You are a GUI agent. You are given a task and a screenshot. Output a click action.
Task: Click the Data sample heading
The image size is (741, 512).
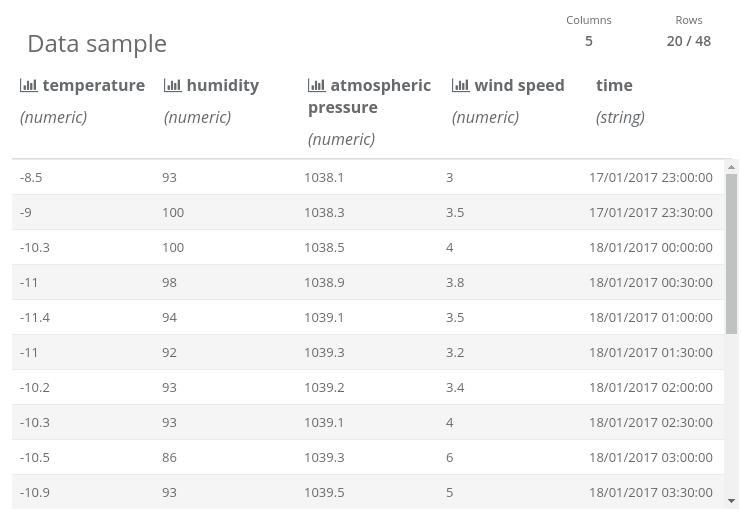(97, 43)
